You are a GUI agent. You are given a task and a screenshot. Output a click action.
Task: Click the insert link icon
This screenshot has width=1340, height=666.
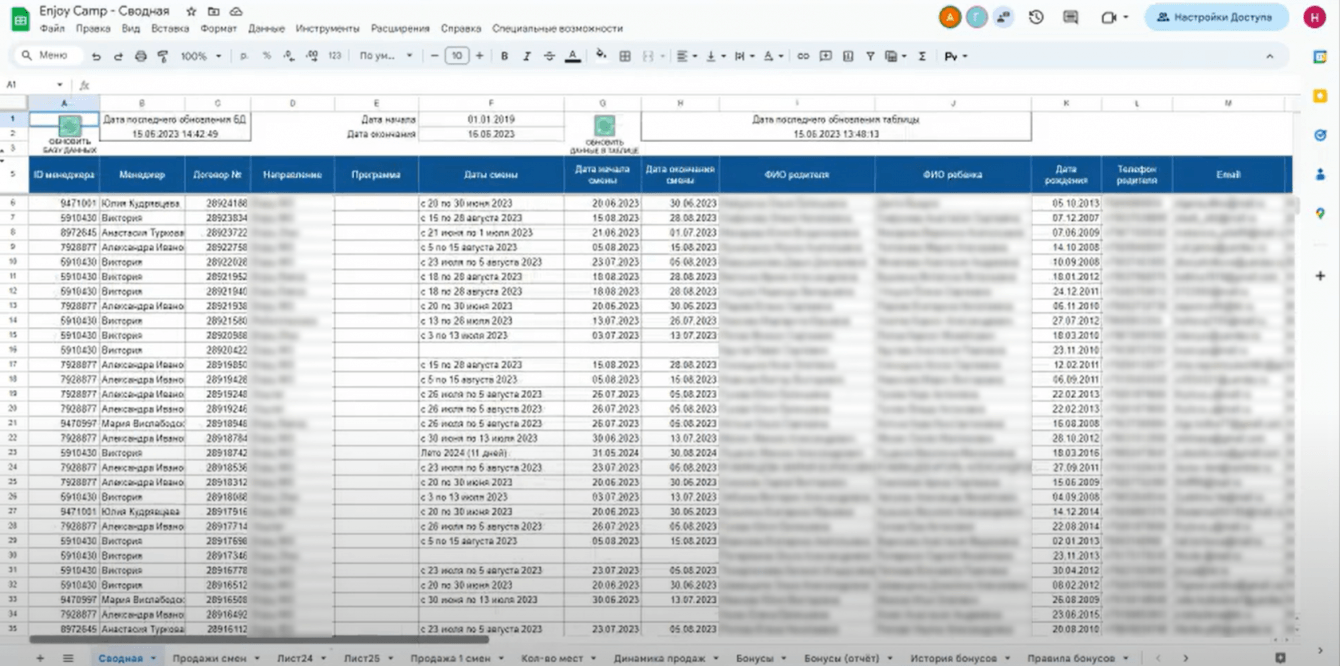[802, 56]
